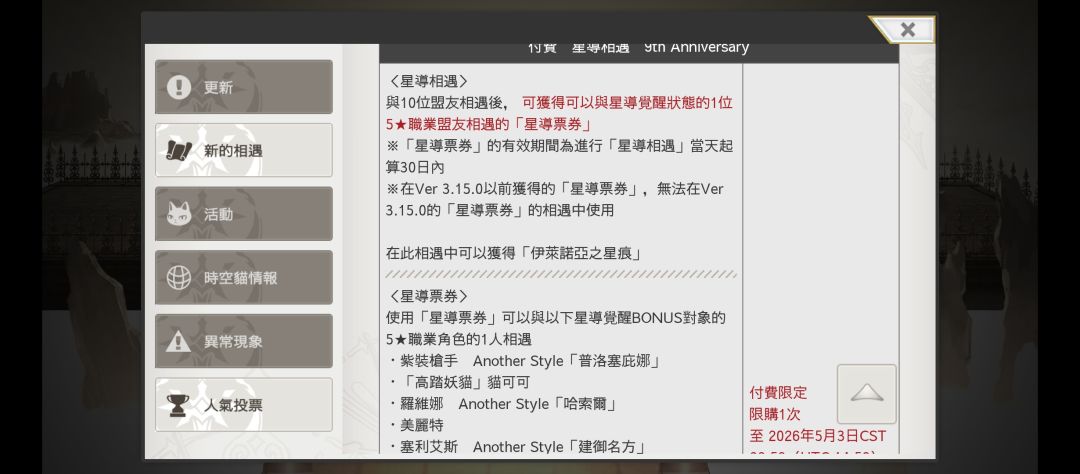1080x474 pixels.
Task: Click list entry 塞利艾斯 Another Style「建御名方」
Action: [x=517, y=446]
